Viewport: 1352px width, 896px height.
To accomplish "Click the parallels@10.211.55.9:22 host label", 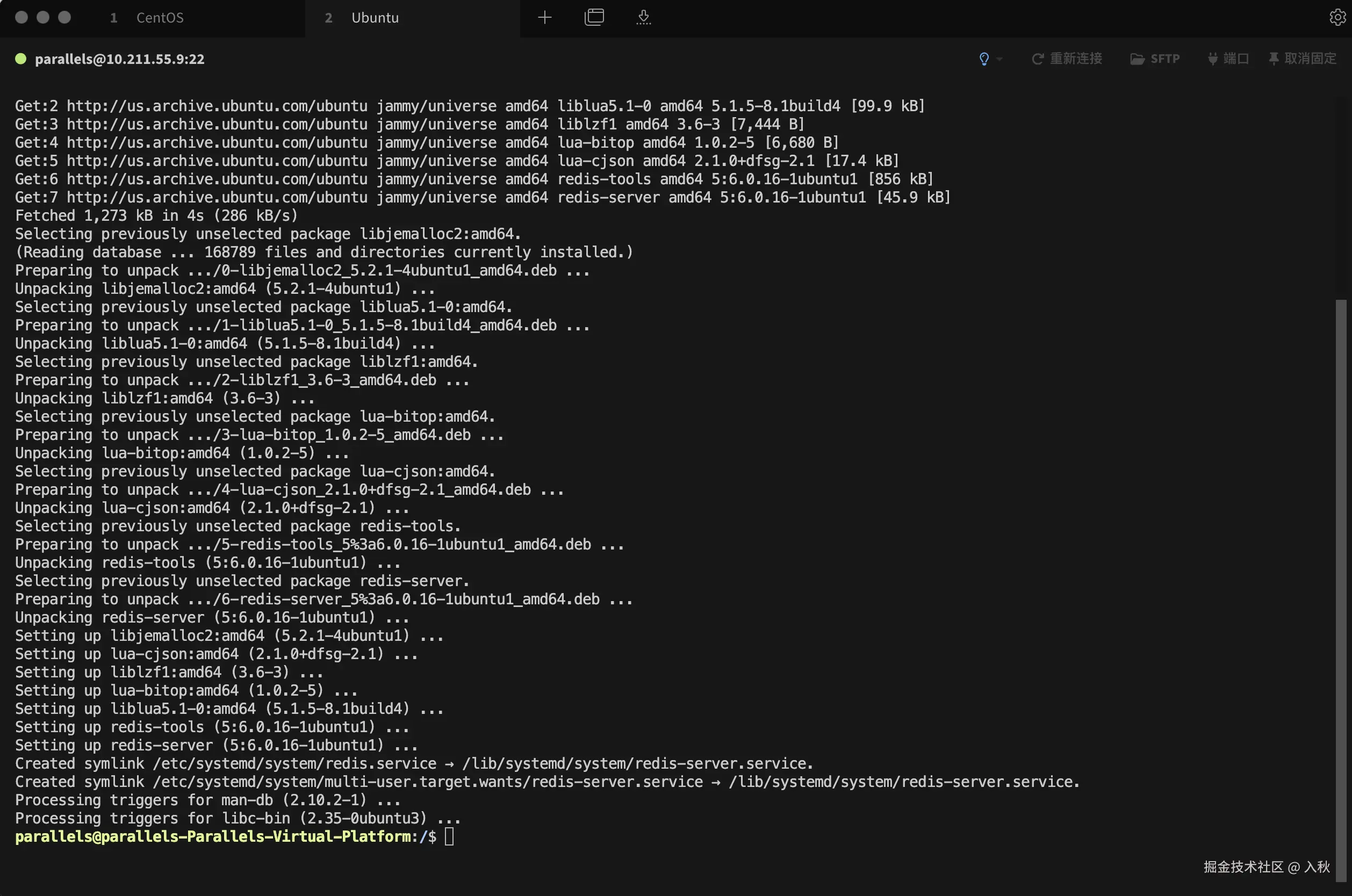I will click(x=119, y=59).
